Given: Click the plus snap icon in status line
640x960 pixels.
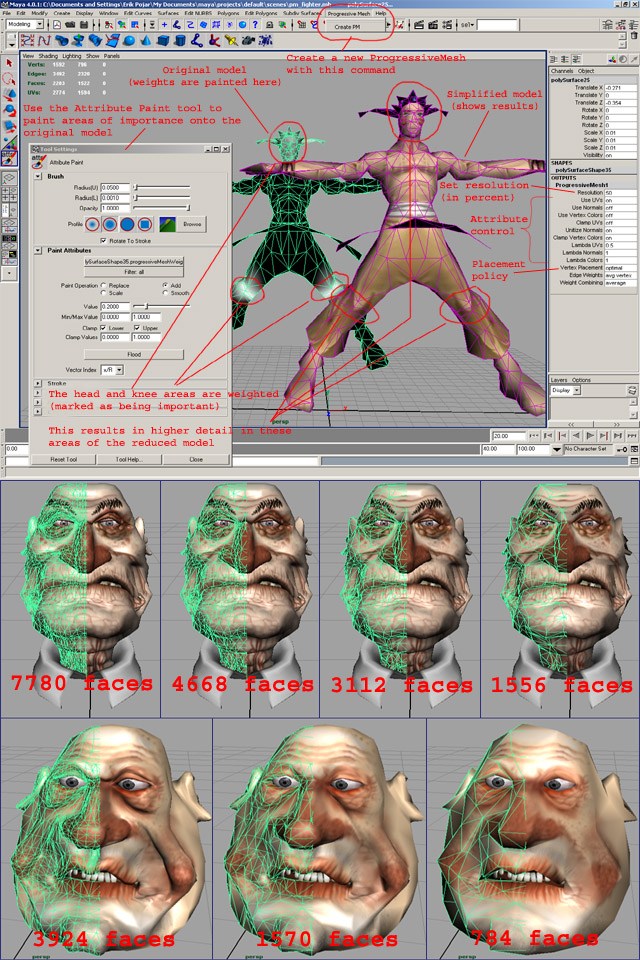Looking at the screenshot, I should (164, 25).
